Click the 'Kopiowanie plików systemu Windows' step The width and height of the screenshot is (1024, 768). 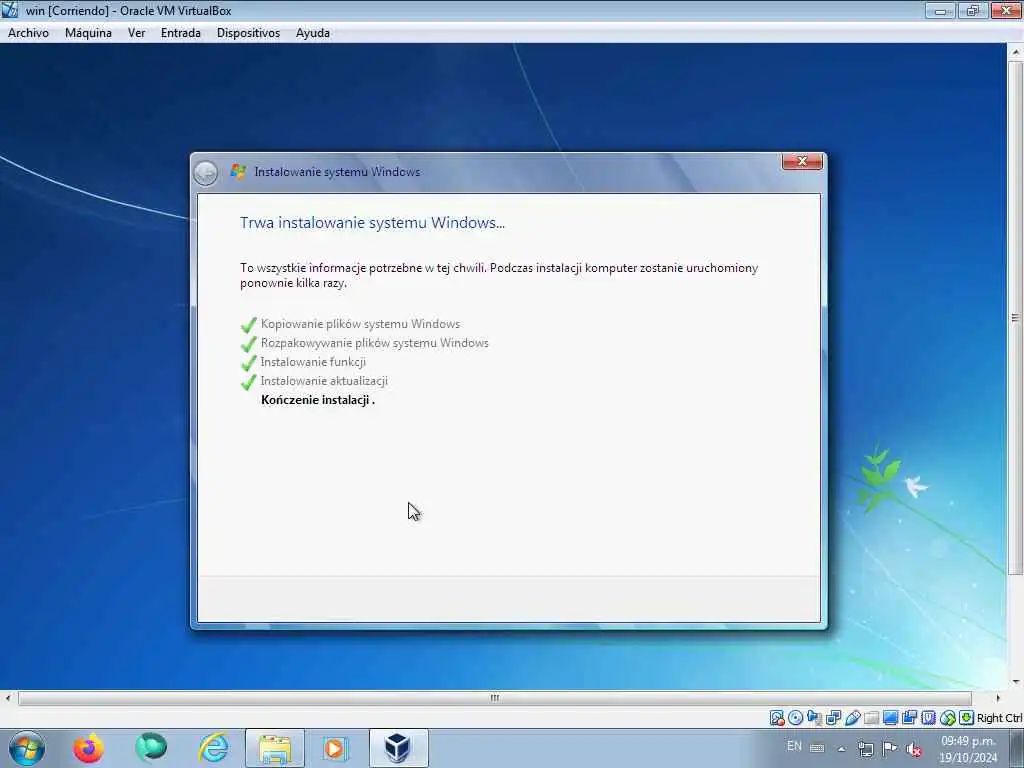click(360, 324)
